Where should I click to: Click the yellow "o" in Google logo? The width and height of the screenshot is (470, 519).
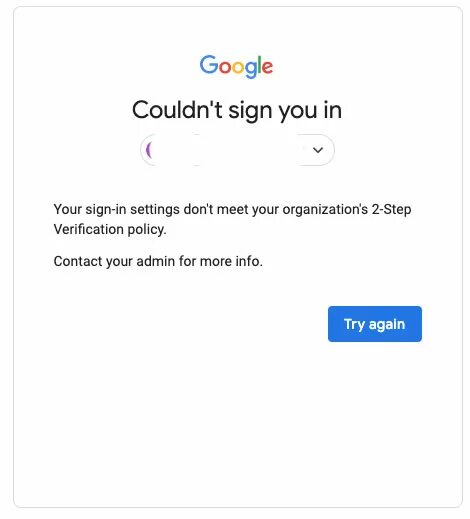[239, 67]
